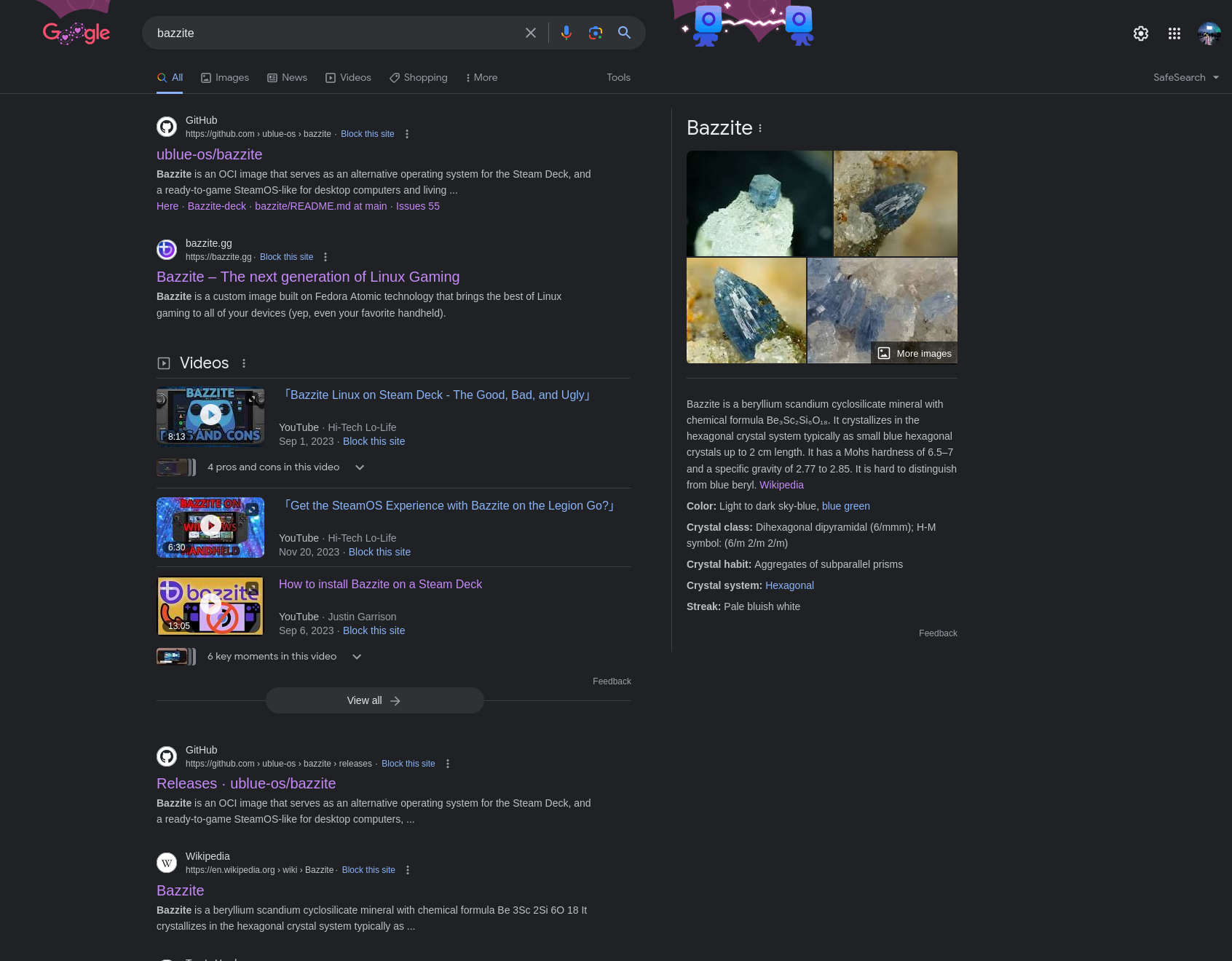1232x961 pixels.
Task: Switch to the Images tab
Action: point(225,77)
